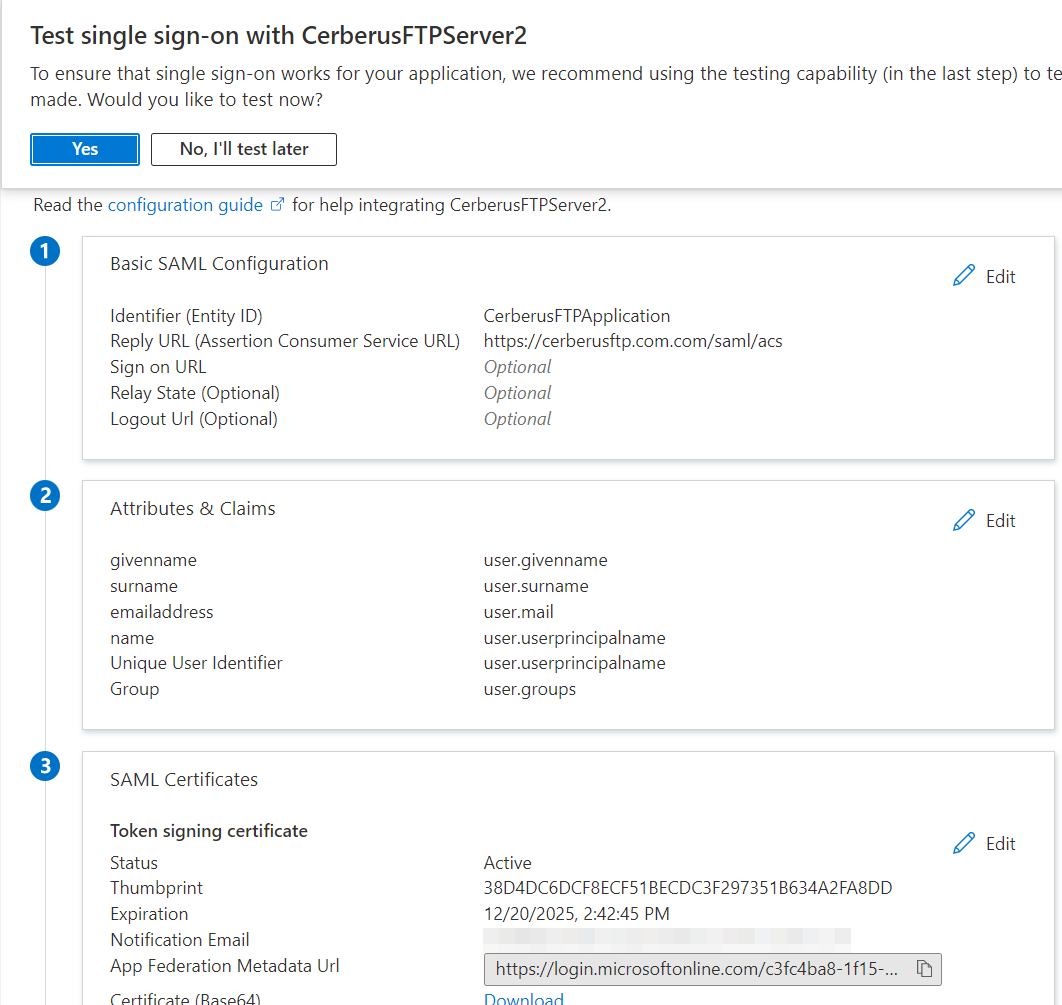1062x1005 pixels.
Task: Click the Basic SAML Configuration heading
Action: tap(219, 264)
